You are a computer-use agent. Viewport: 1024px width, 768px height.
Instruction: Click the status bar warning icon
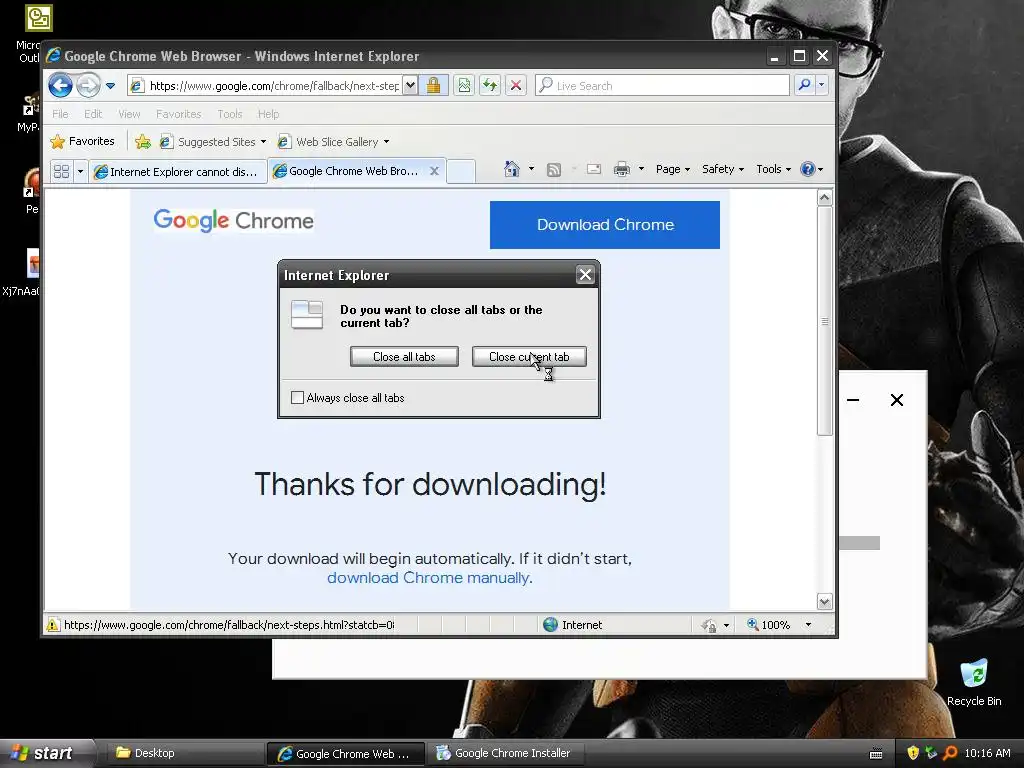click(x=52, y=625)
